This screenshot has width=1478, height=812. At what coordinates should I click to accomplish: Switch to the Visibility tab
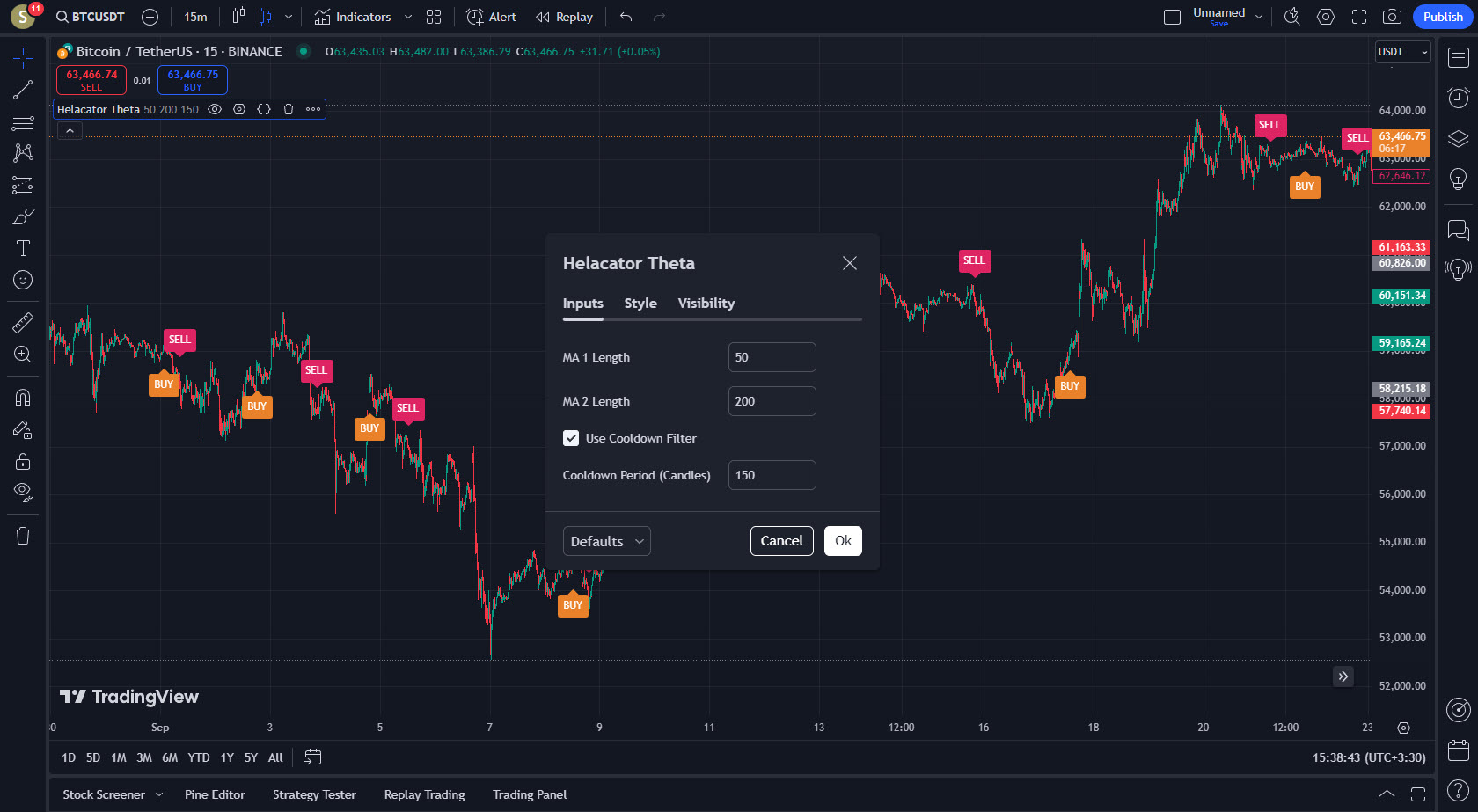[706, 304]
